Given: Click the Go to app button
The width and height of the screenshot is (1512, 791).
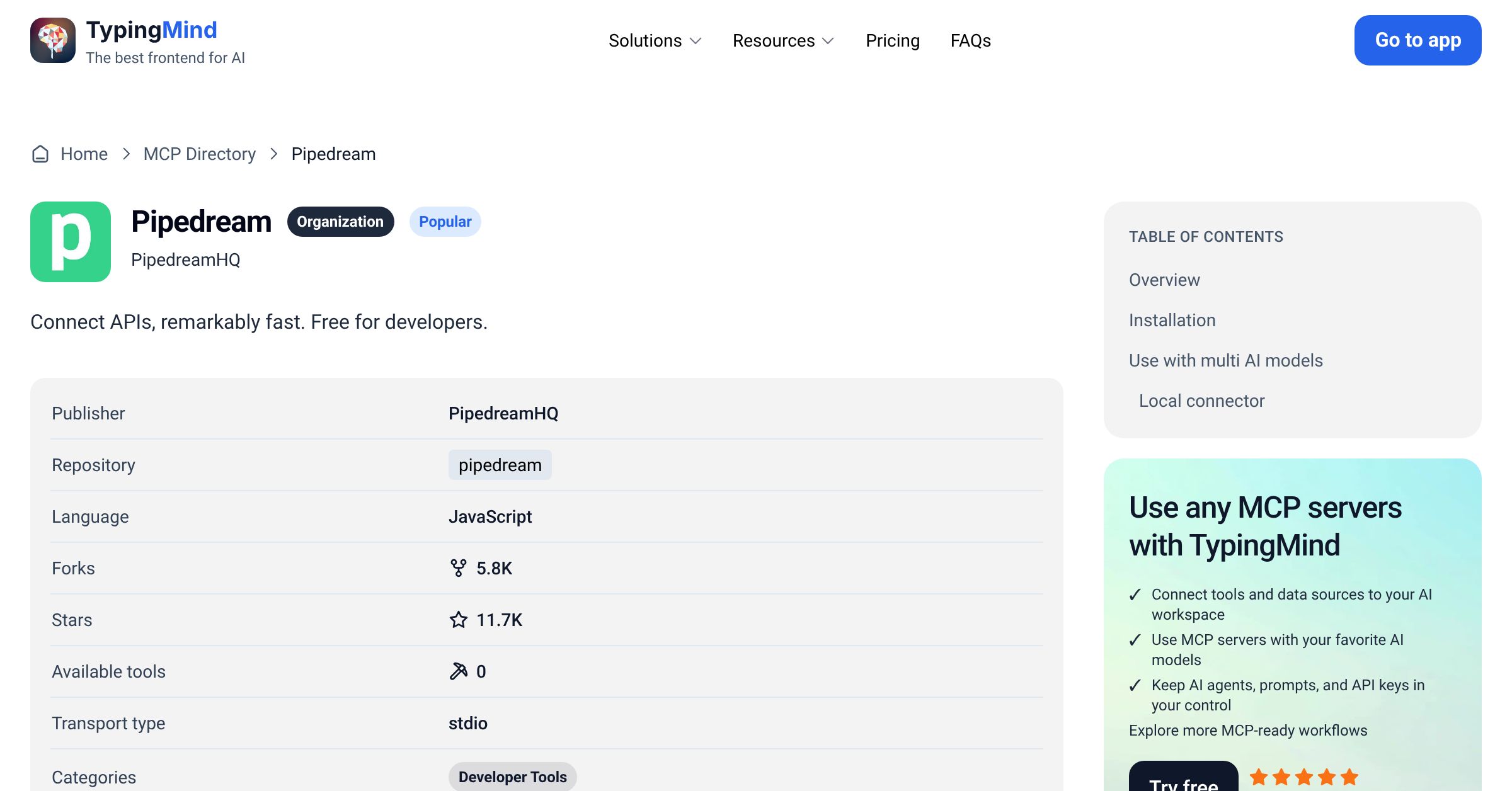Looking at the screenshot, I should point(1418,40).
